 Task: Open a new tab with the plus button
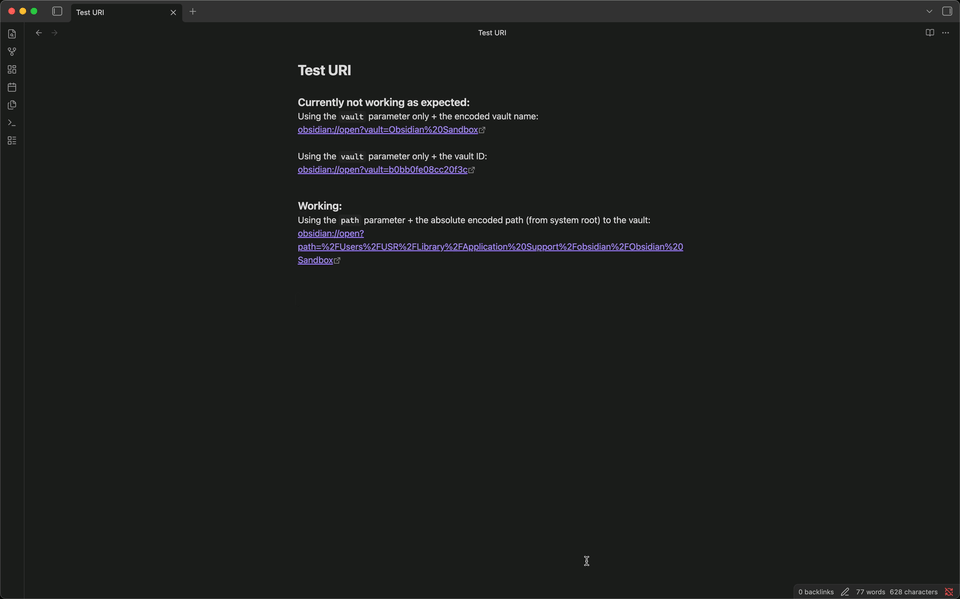pyautogui.click(x=192, y=11)
